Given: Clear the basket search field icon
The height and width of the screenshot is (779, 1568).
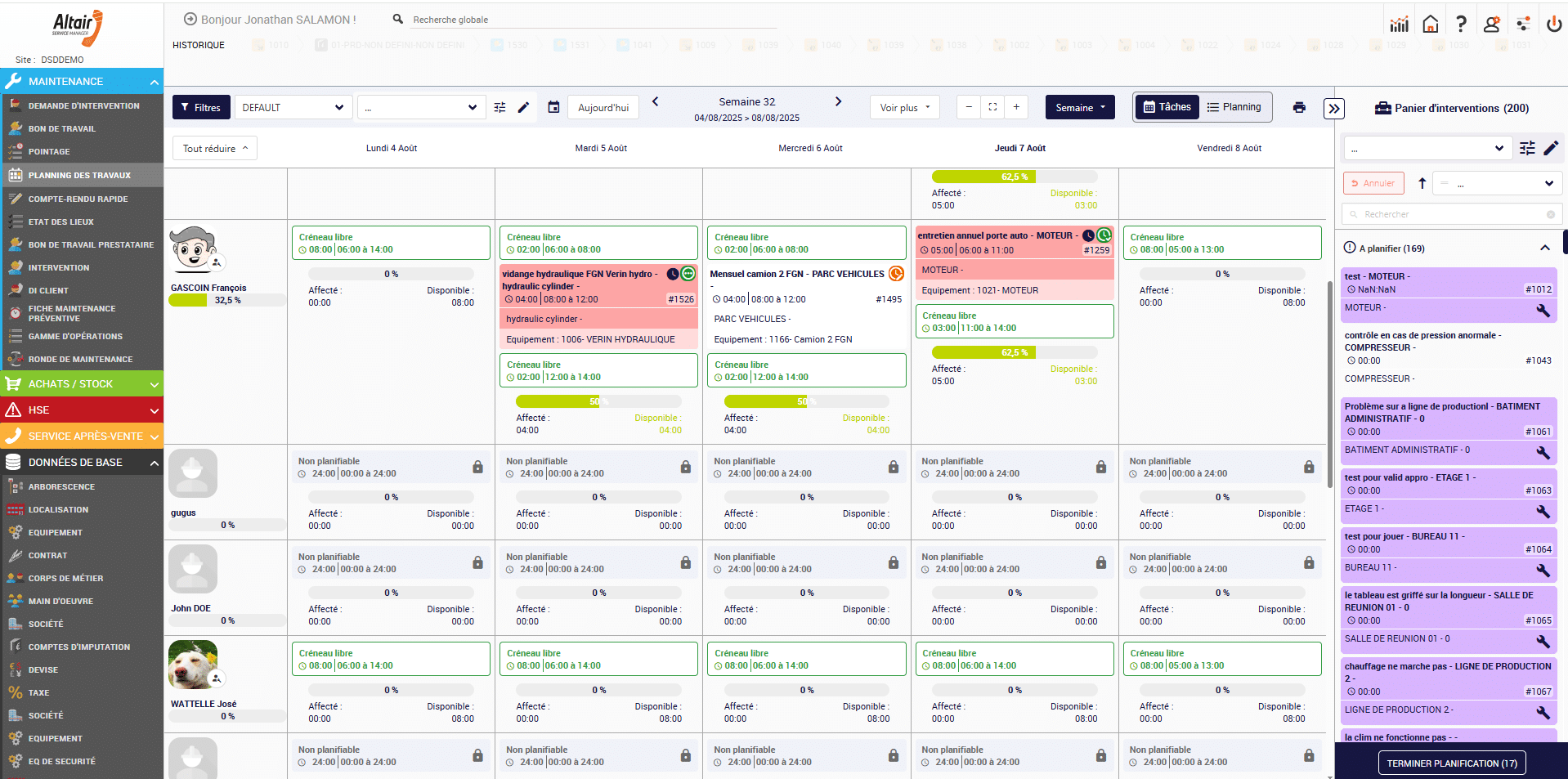Looking at the screenshot, I should 1550,214.
